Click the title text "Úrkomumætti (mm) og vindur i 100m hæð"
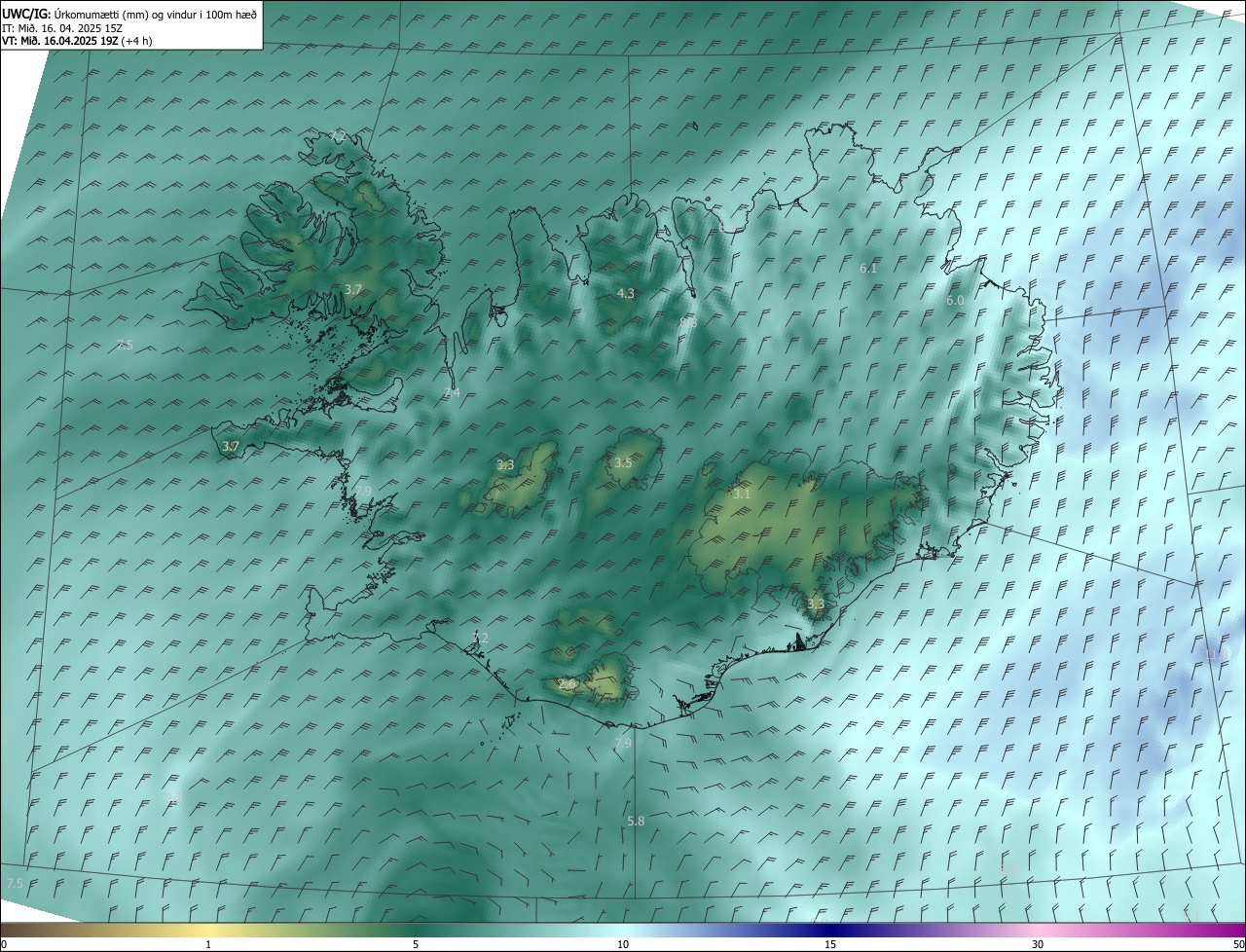The width and height of the screenshot is (1246, 952). coord(156,15)
